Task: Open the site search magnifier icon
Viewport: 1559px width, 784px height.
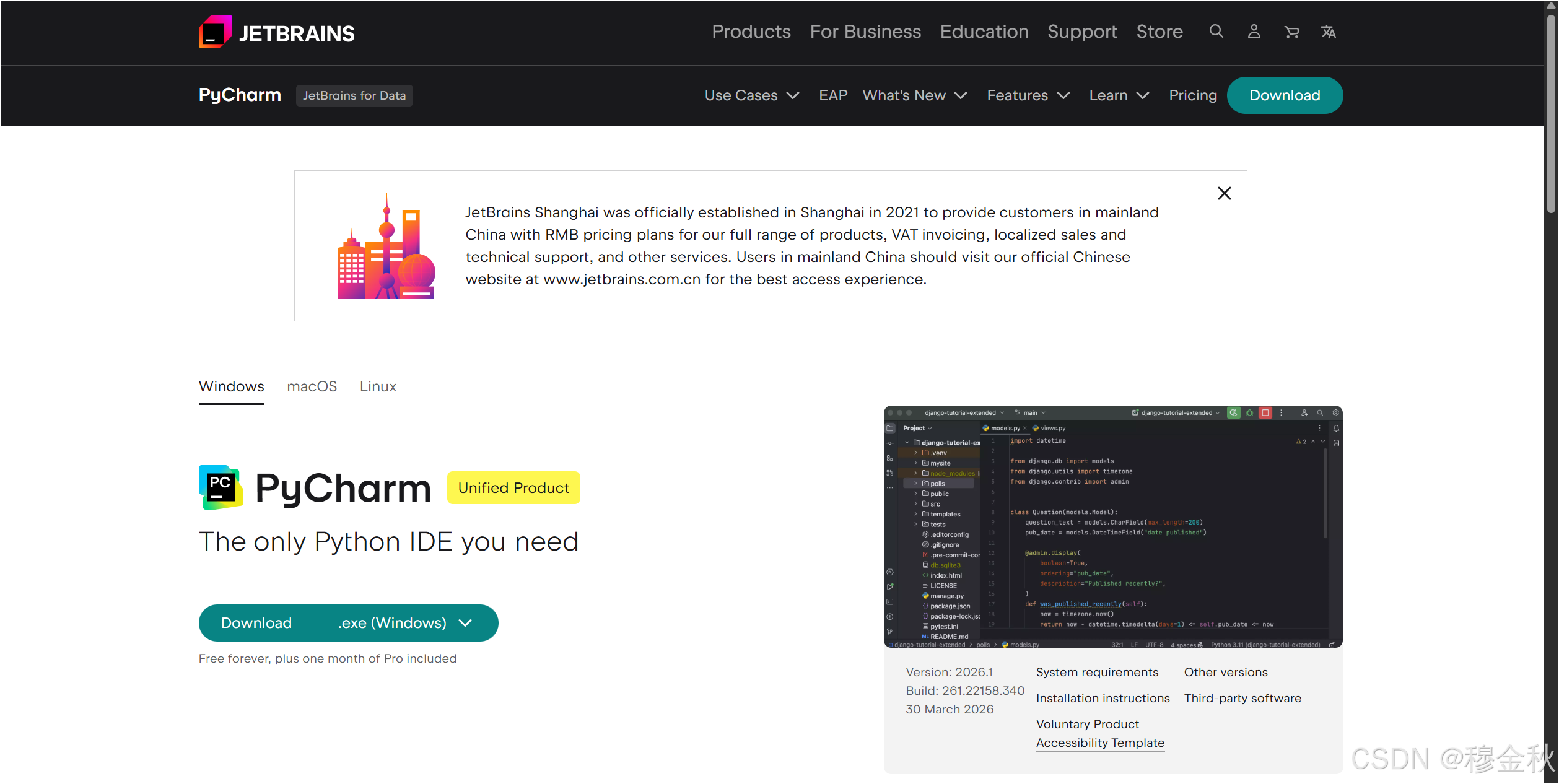Action: click(1216, 32)
